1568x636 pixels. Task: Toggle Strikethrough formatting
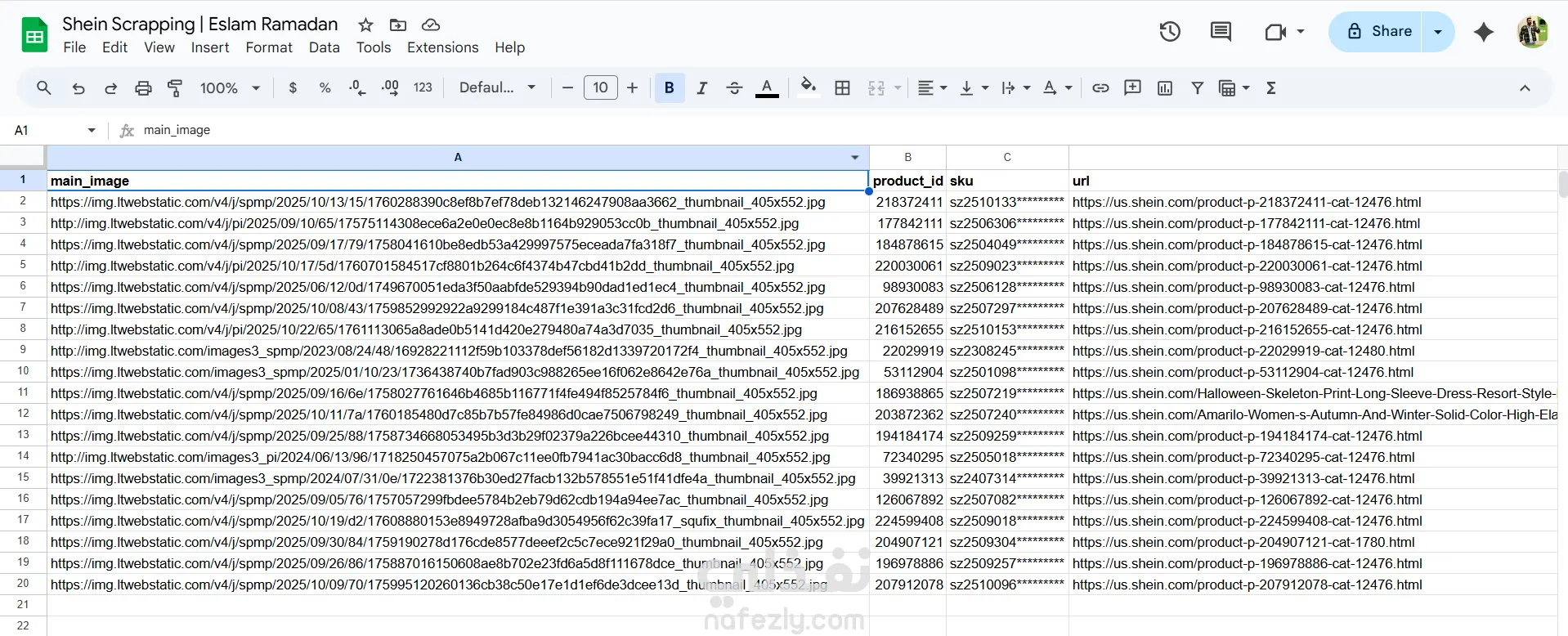[x=734, y=88]
